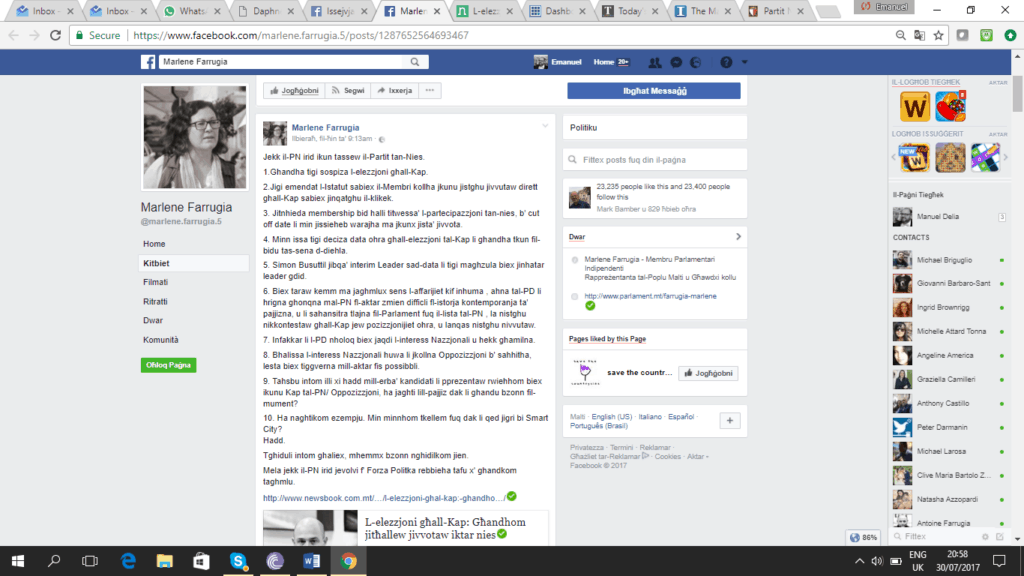The height and width of the screenshot is (576, 1024).
Task: Expand the account menu dropdown arrow
Action: click(x=746, y=62)
